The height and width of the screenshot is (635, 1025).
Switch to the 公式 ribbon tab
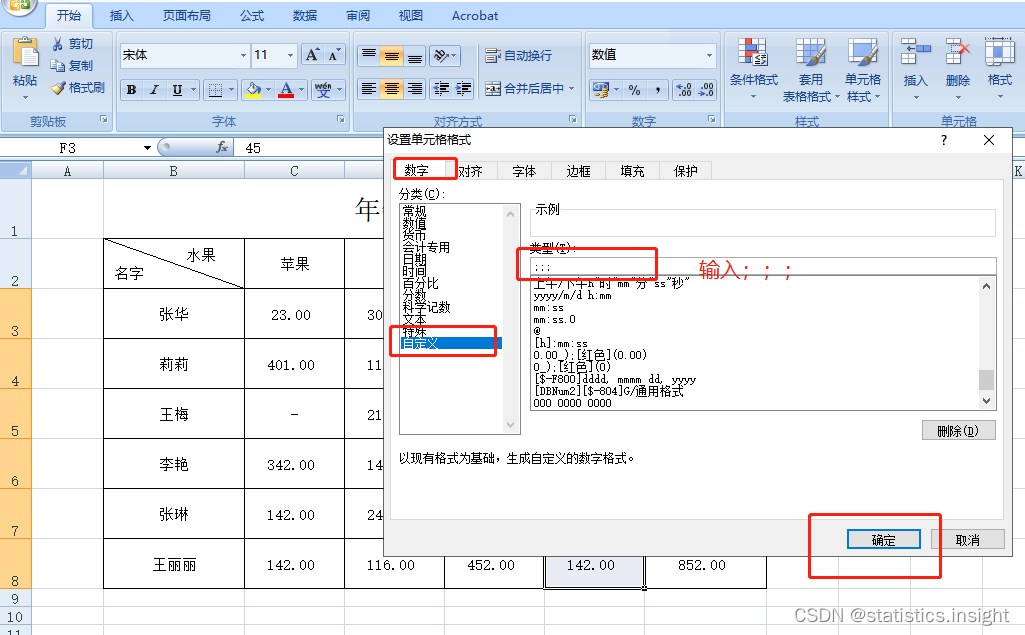pos(252,16)
